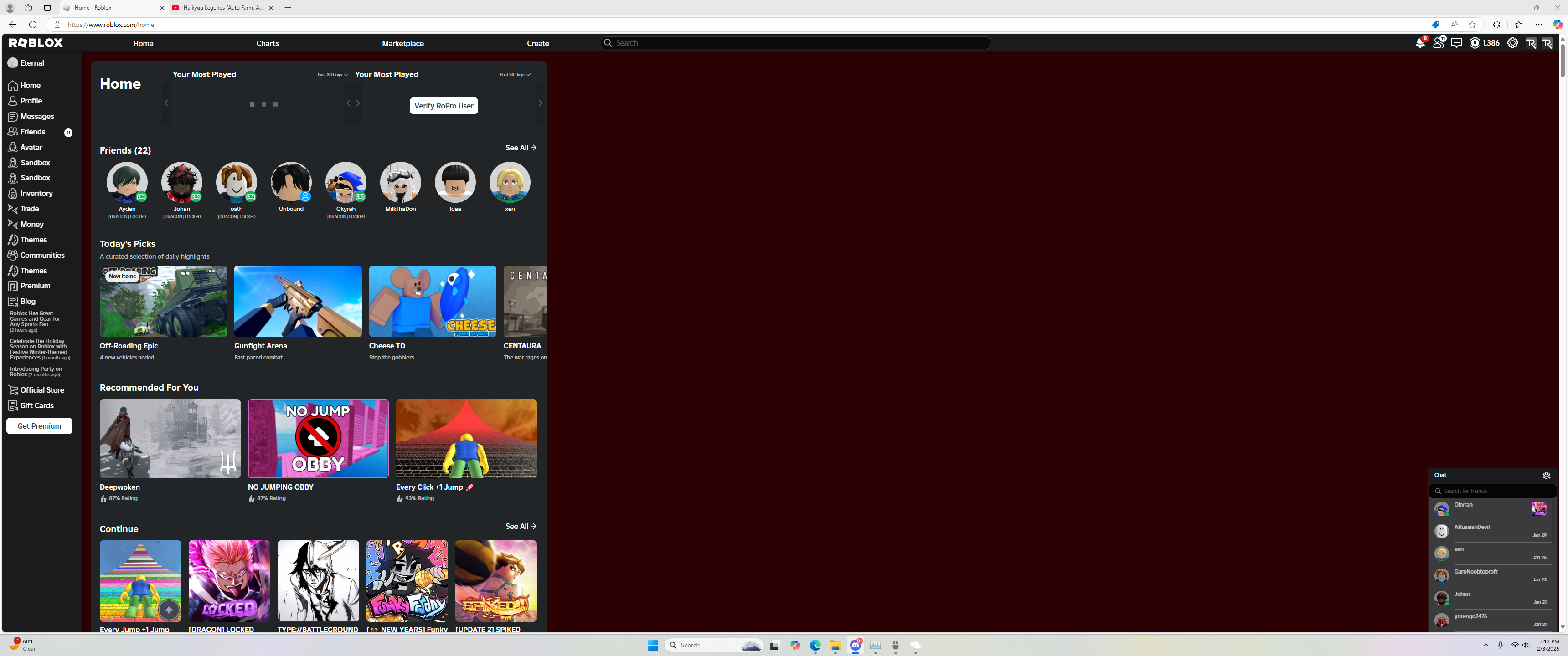Open the browser Extensions puzzle icon
The height and width of the screenshot is (656, 1568).
pos(1497,24)
